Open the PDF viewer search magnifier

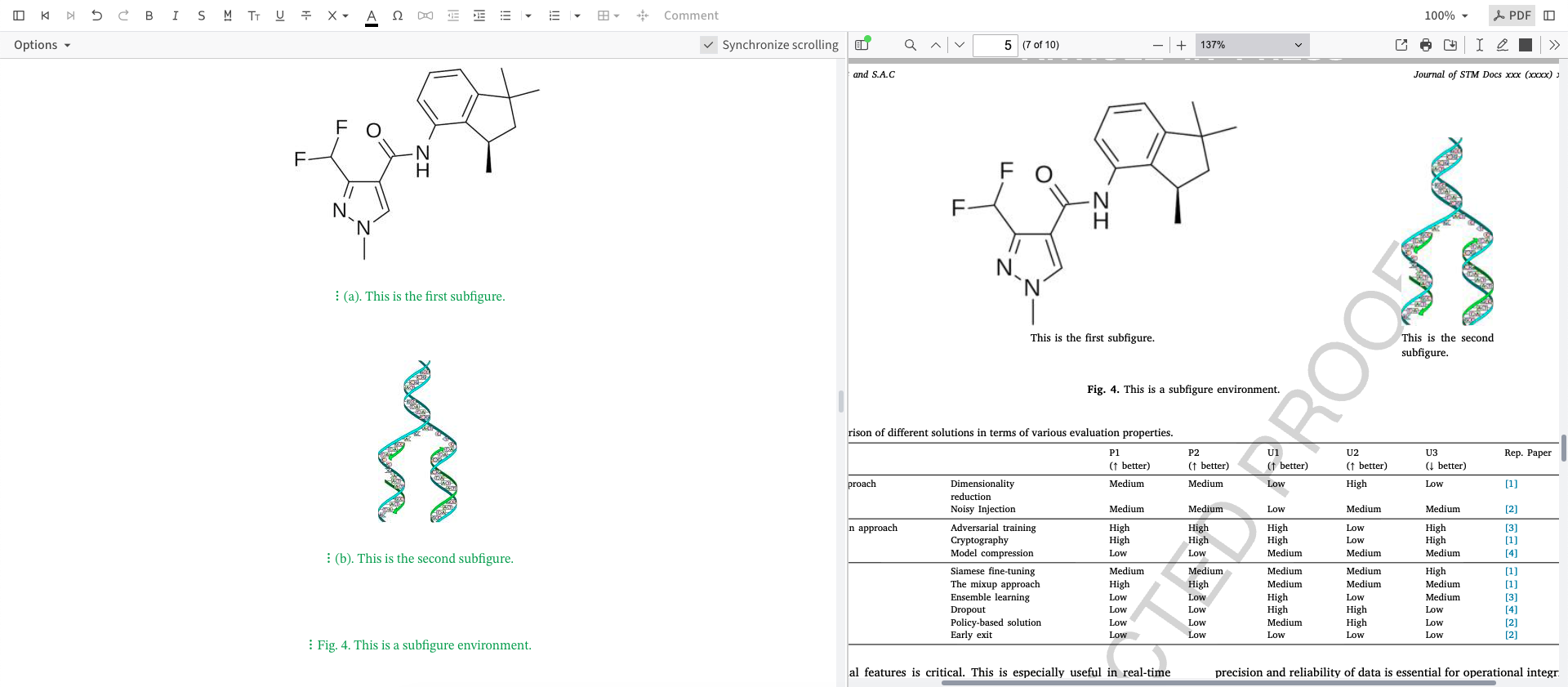[x=910, y=45]
